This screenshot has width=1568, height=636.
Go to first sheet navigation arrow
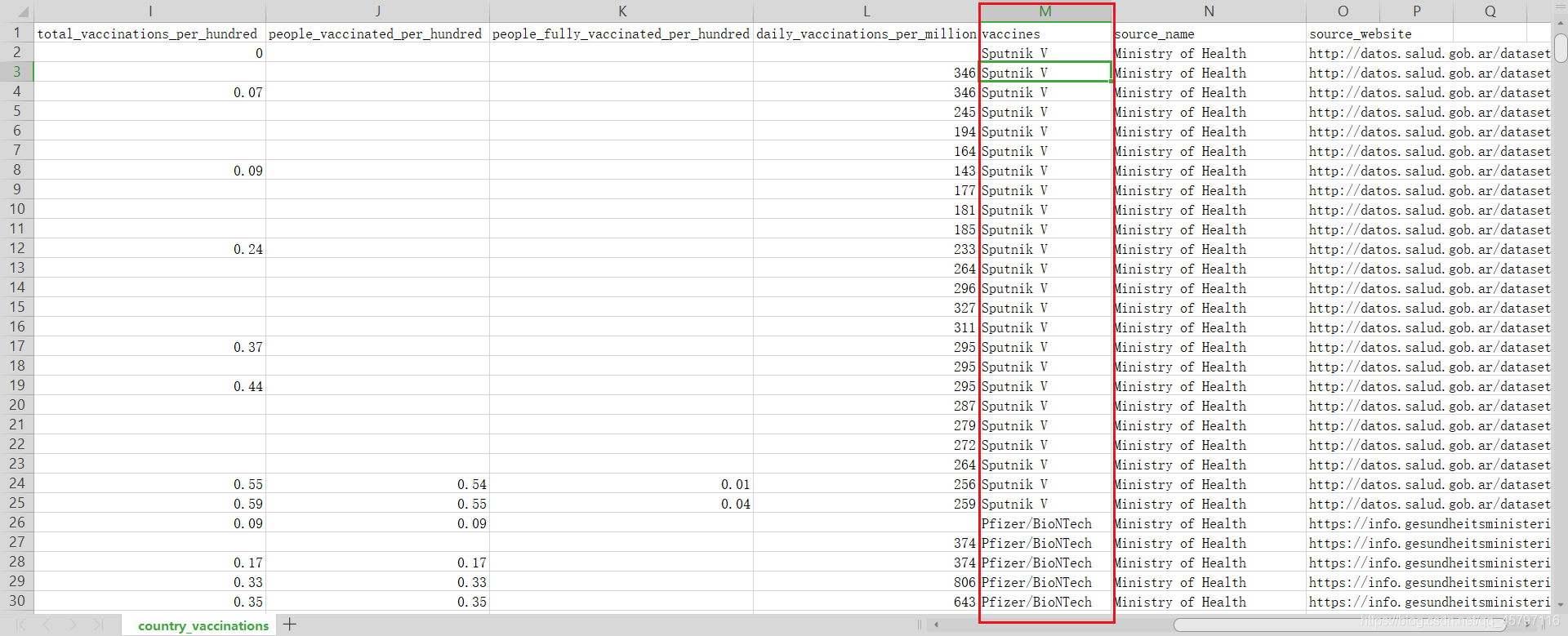(22, 625)
